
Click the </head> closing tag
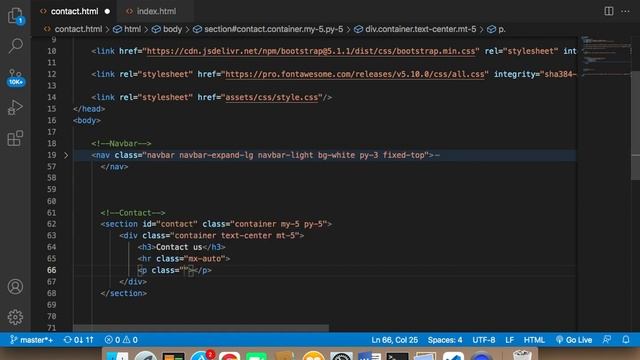[89, 109]
